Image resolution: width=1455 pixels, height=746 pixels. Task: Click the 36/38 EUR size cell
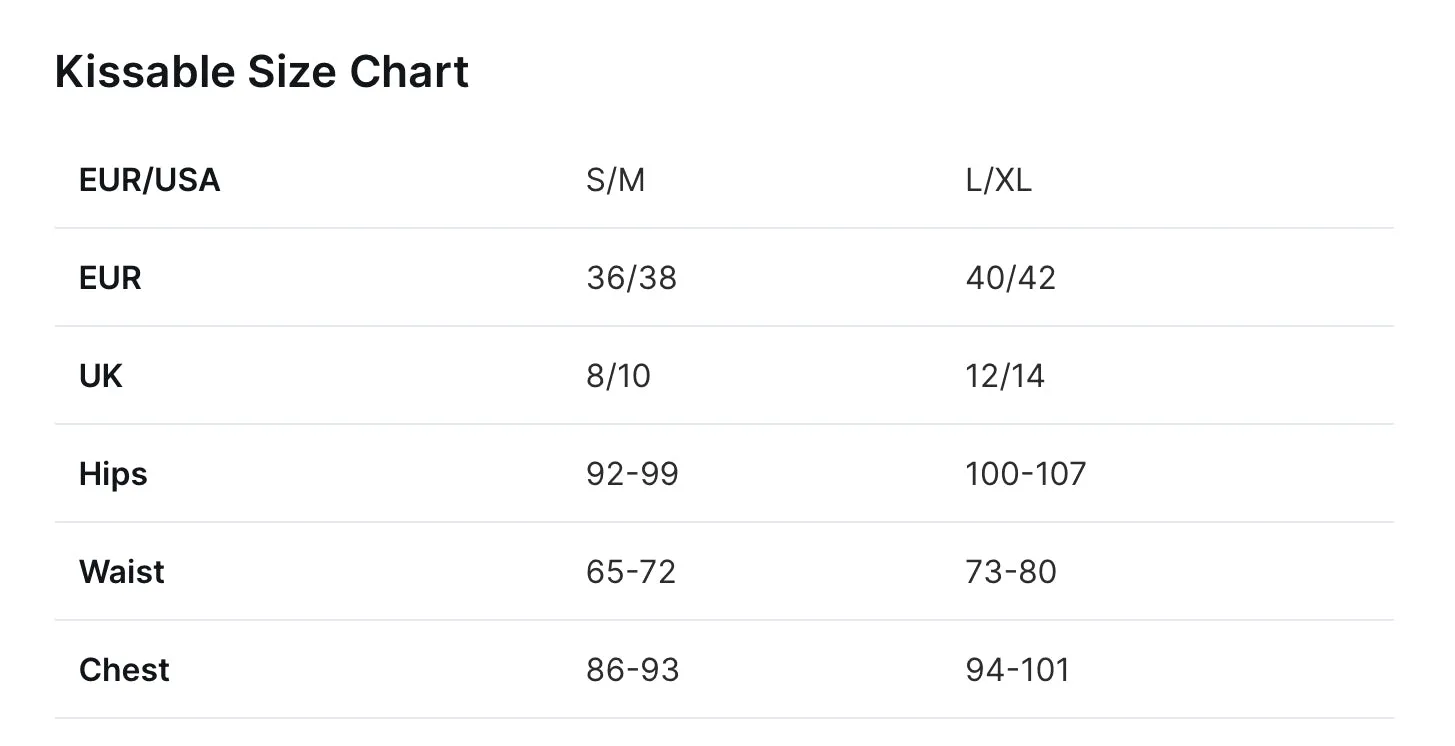point(632,278)
